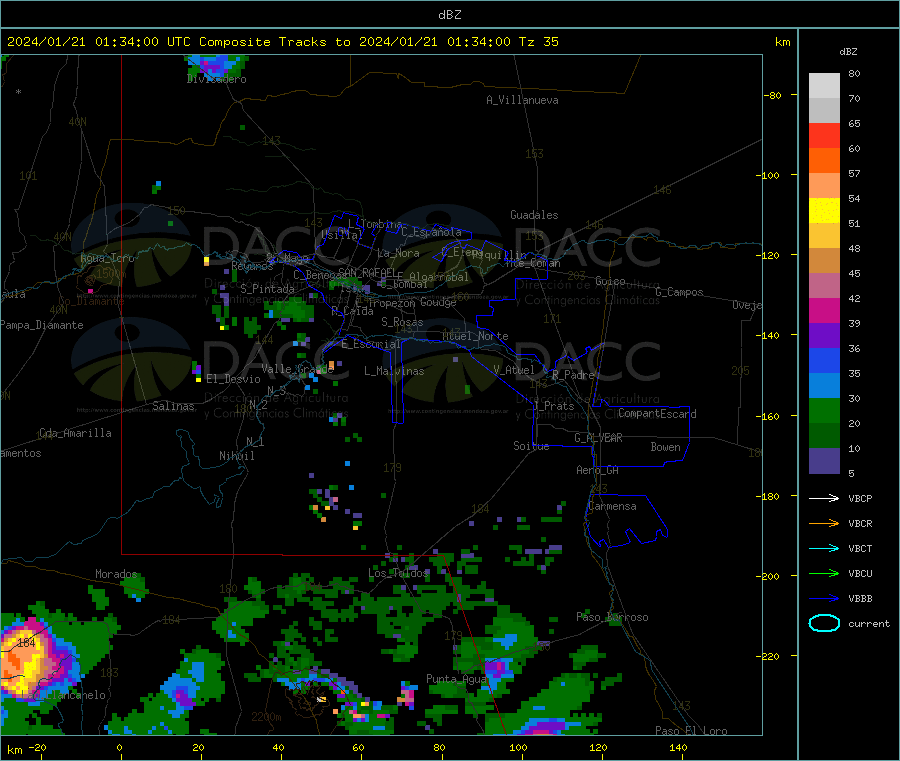The height and width of the screenshot is (761, 900).
Task: Click the 'Tz 35' threshold text
Action: click(x=538, y=42)
